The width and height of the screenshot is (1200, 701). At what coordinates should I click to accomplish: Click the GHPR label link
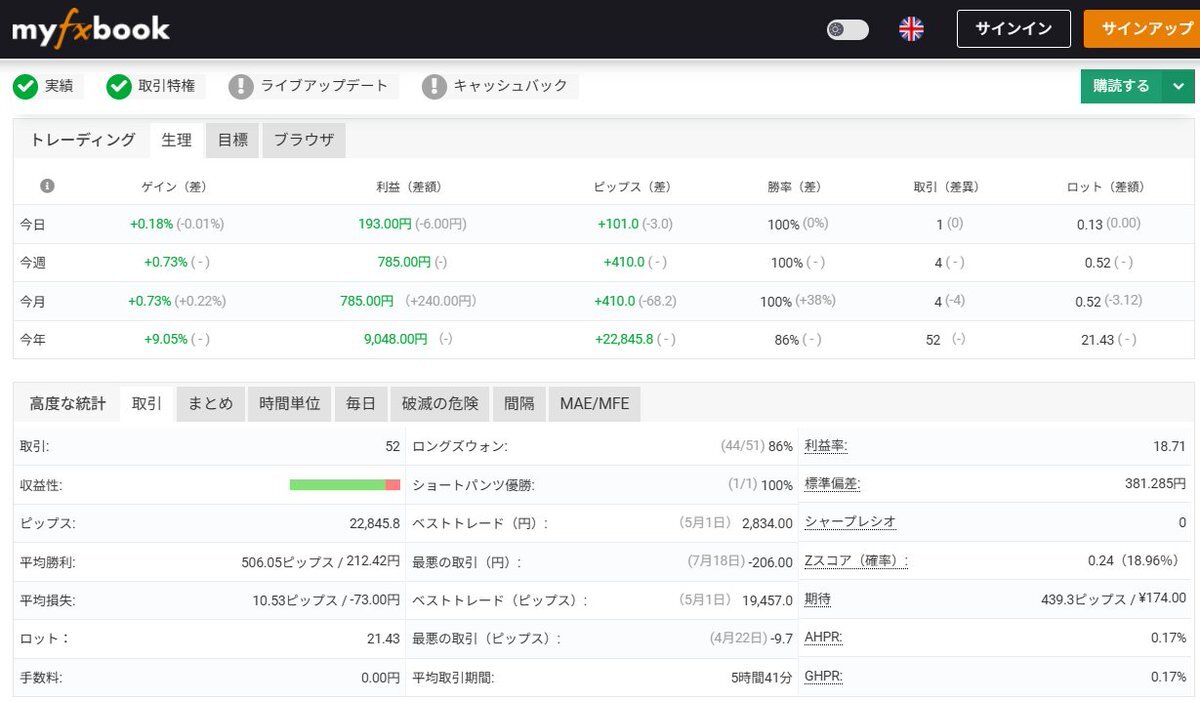coord(823,676)
